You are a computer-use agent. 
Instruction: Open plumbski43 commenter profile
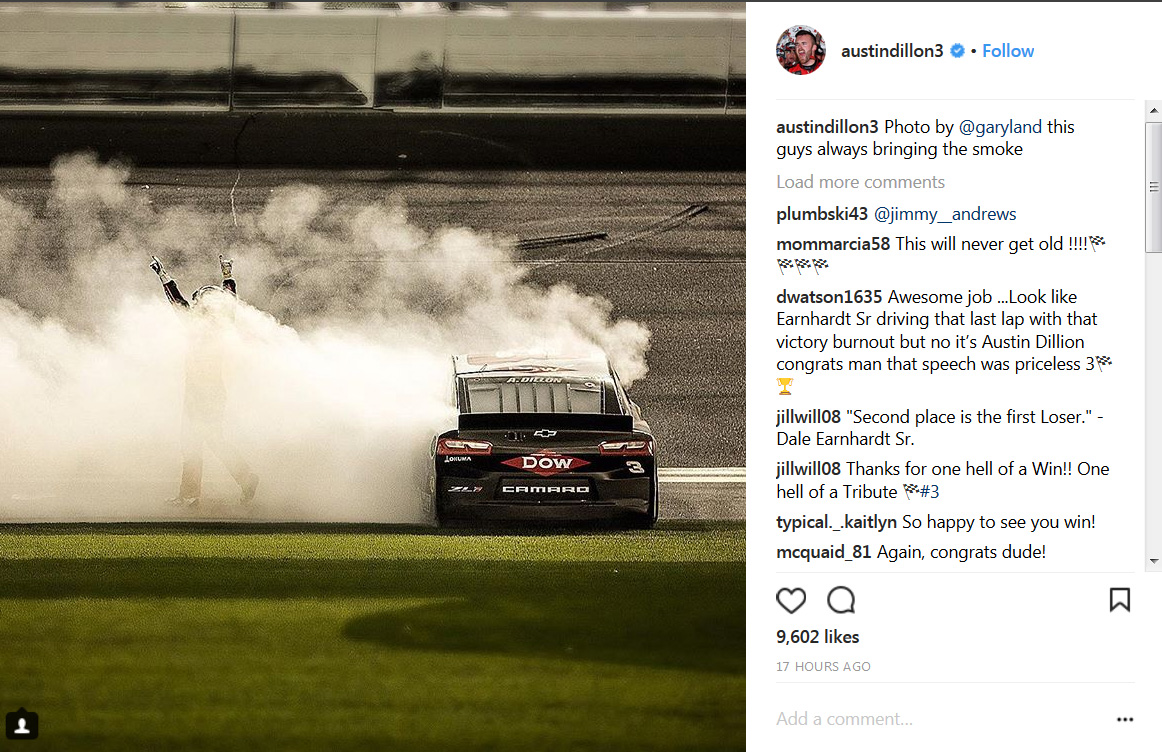[x=822, y=214]
